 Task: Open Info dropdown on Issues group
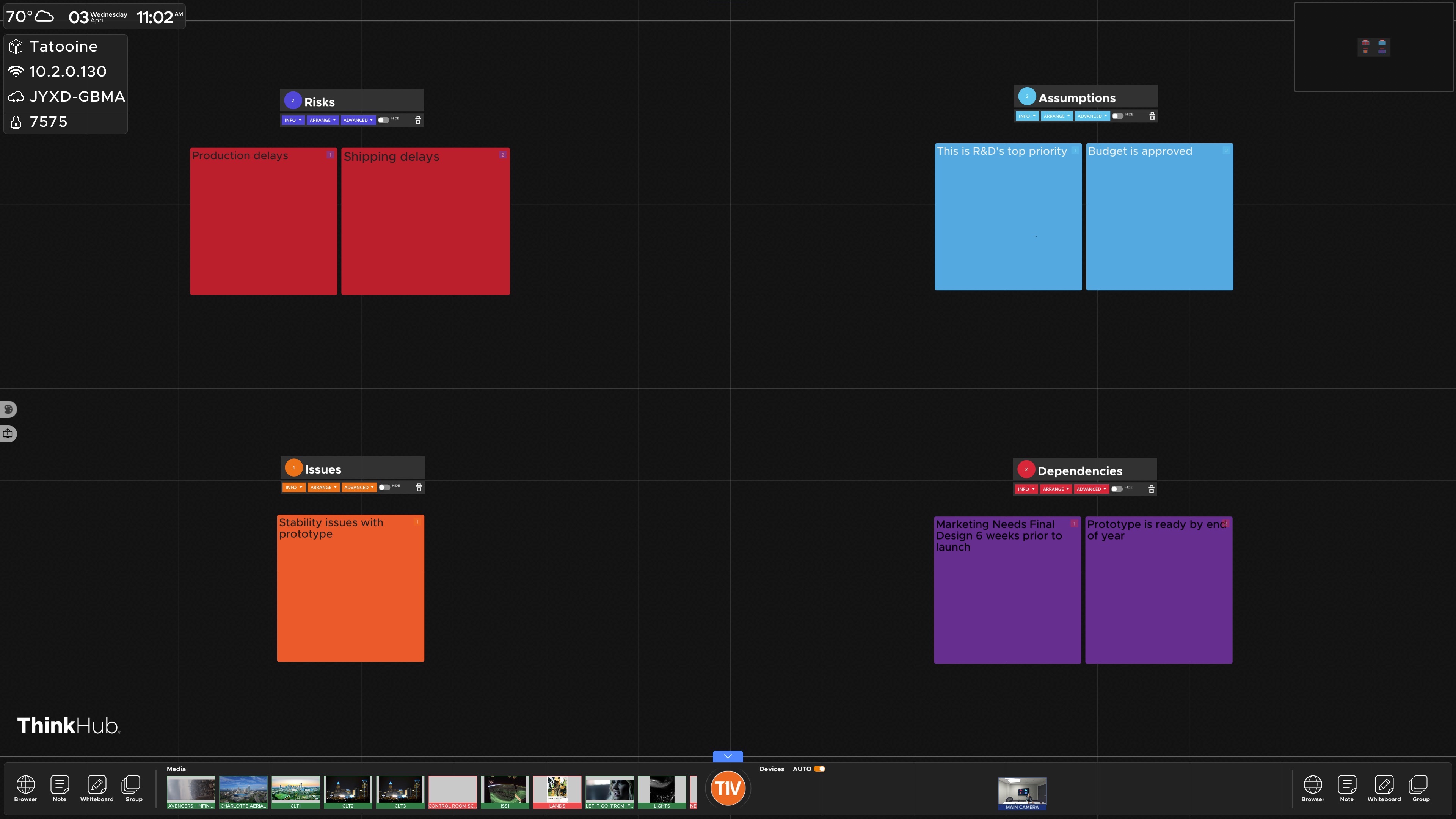point(293,488)
